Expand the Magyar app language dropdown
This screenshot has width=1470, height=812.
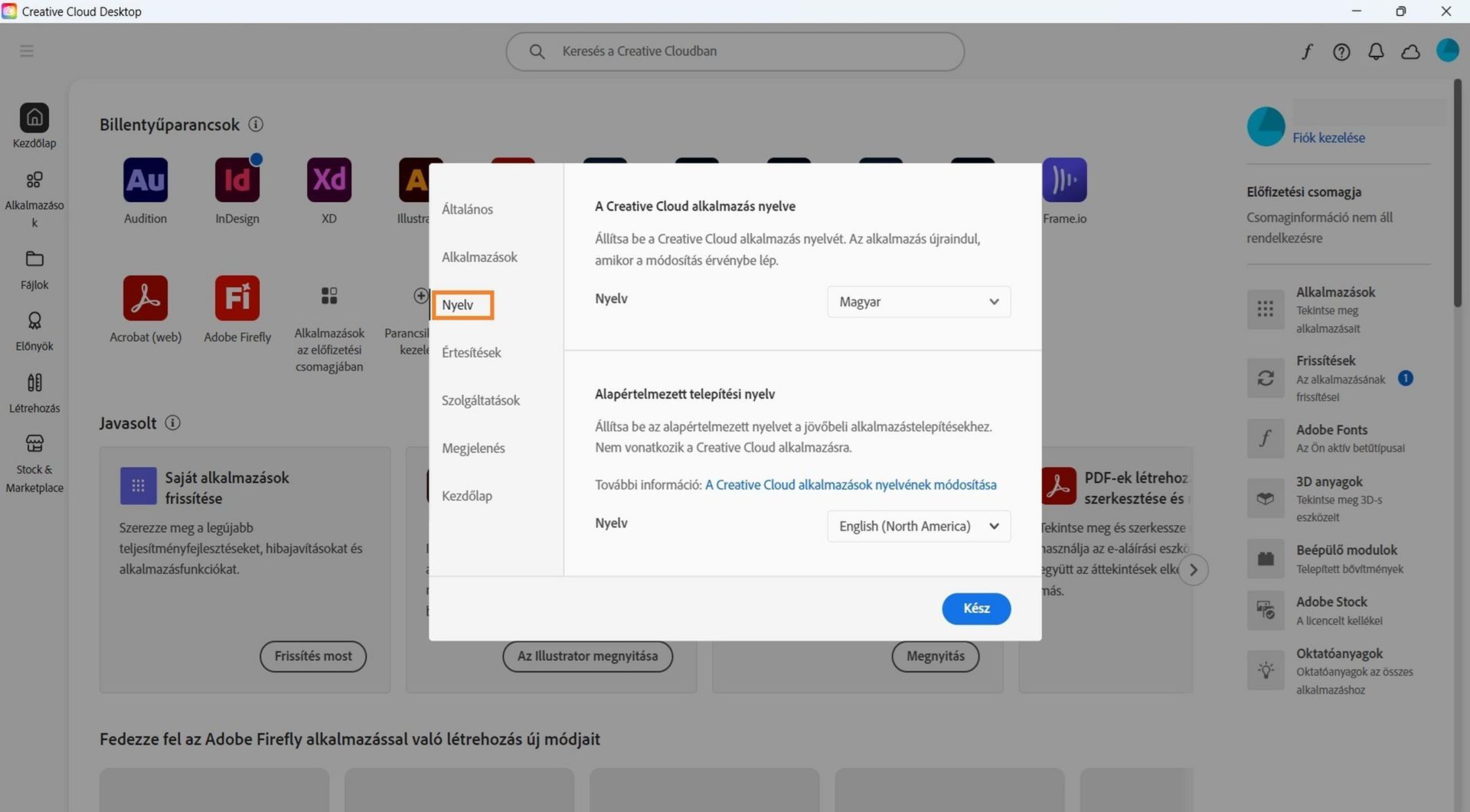point(919,302)
